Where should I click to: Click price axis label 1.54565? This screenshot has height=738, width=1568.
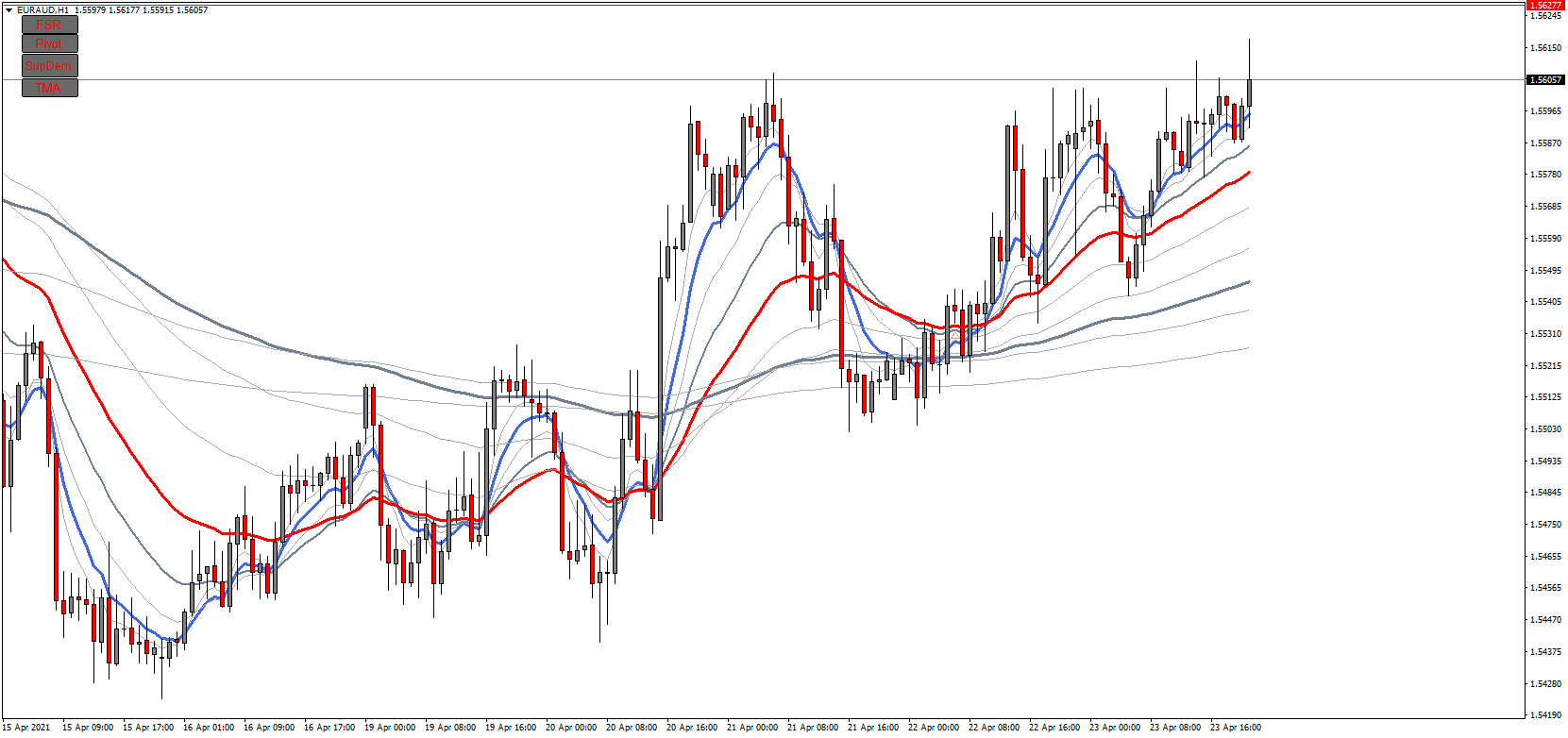1545,588
